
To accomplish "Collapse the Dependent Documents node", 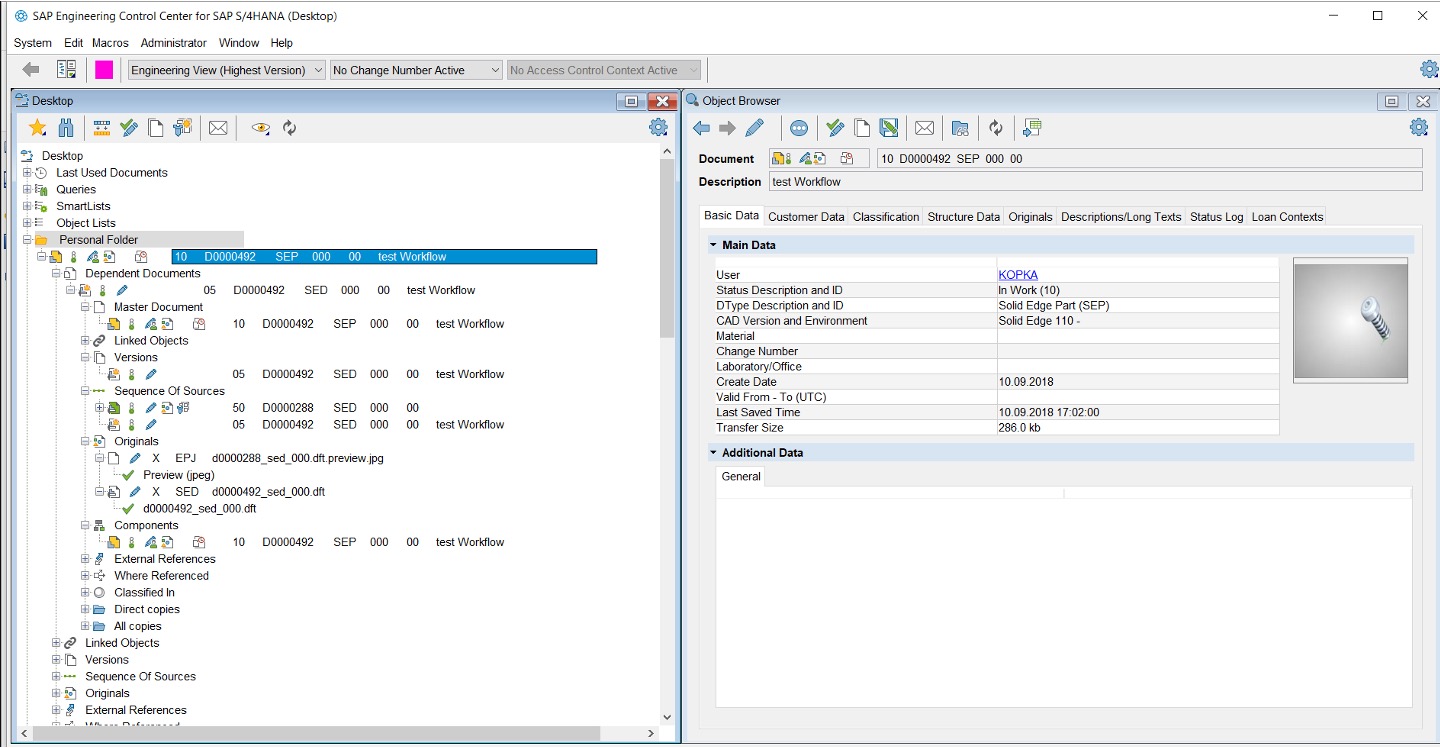I will 56,273.
